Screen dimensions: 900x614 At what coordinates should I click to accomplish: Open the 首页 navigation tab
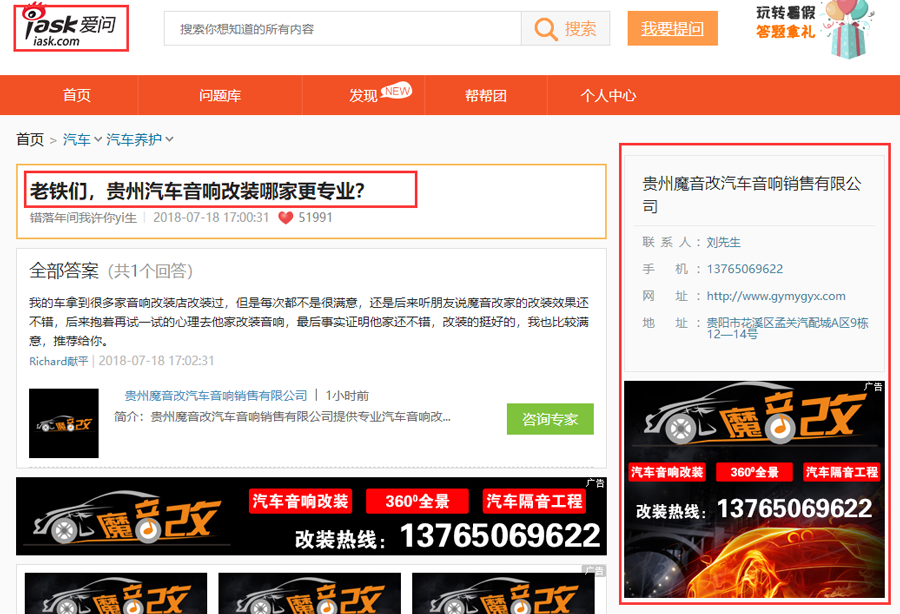[76, 95]
